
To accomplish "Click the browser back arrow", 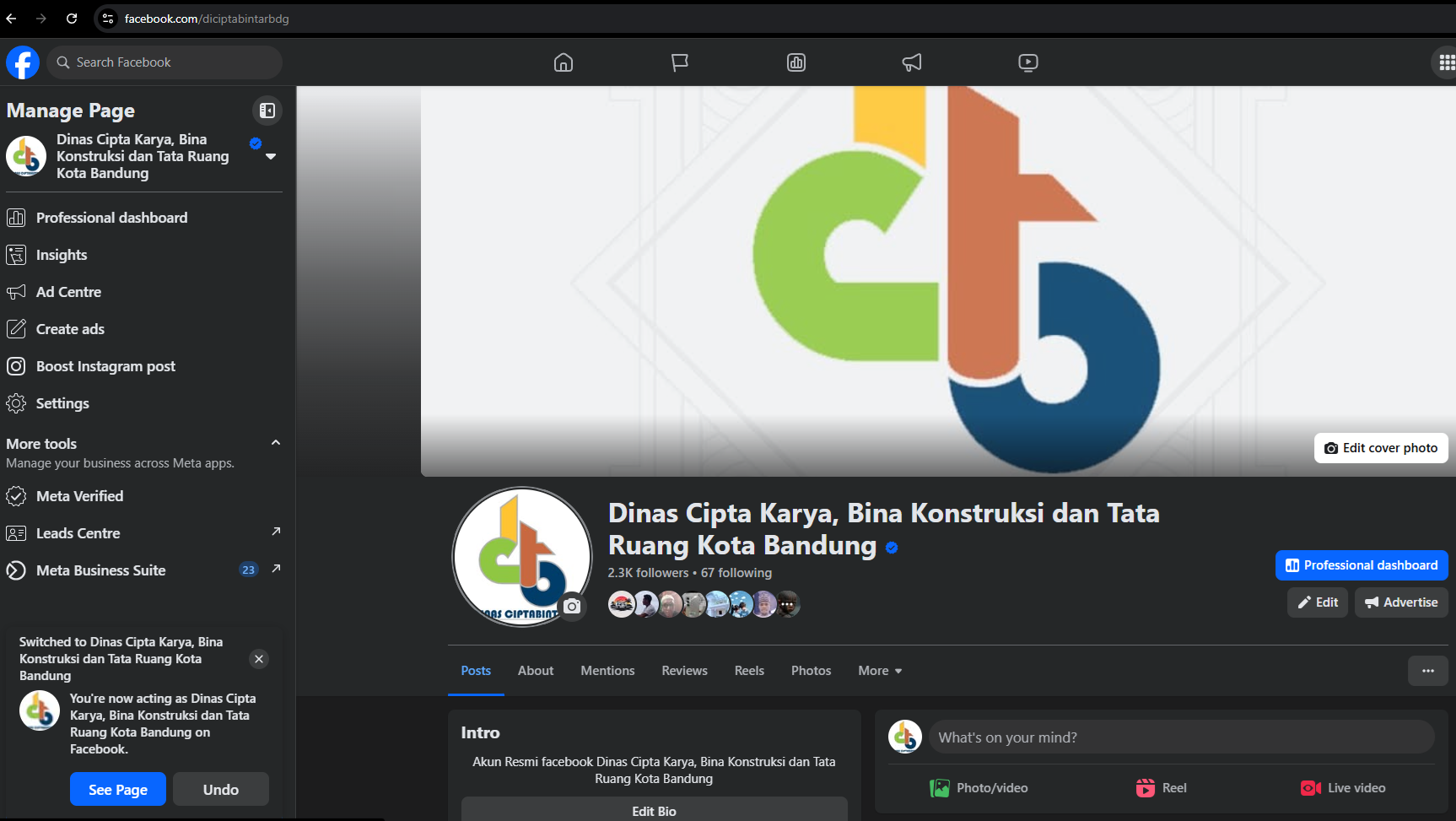I will click(x=12, y=19).
